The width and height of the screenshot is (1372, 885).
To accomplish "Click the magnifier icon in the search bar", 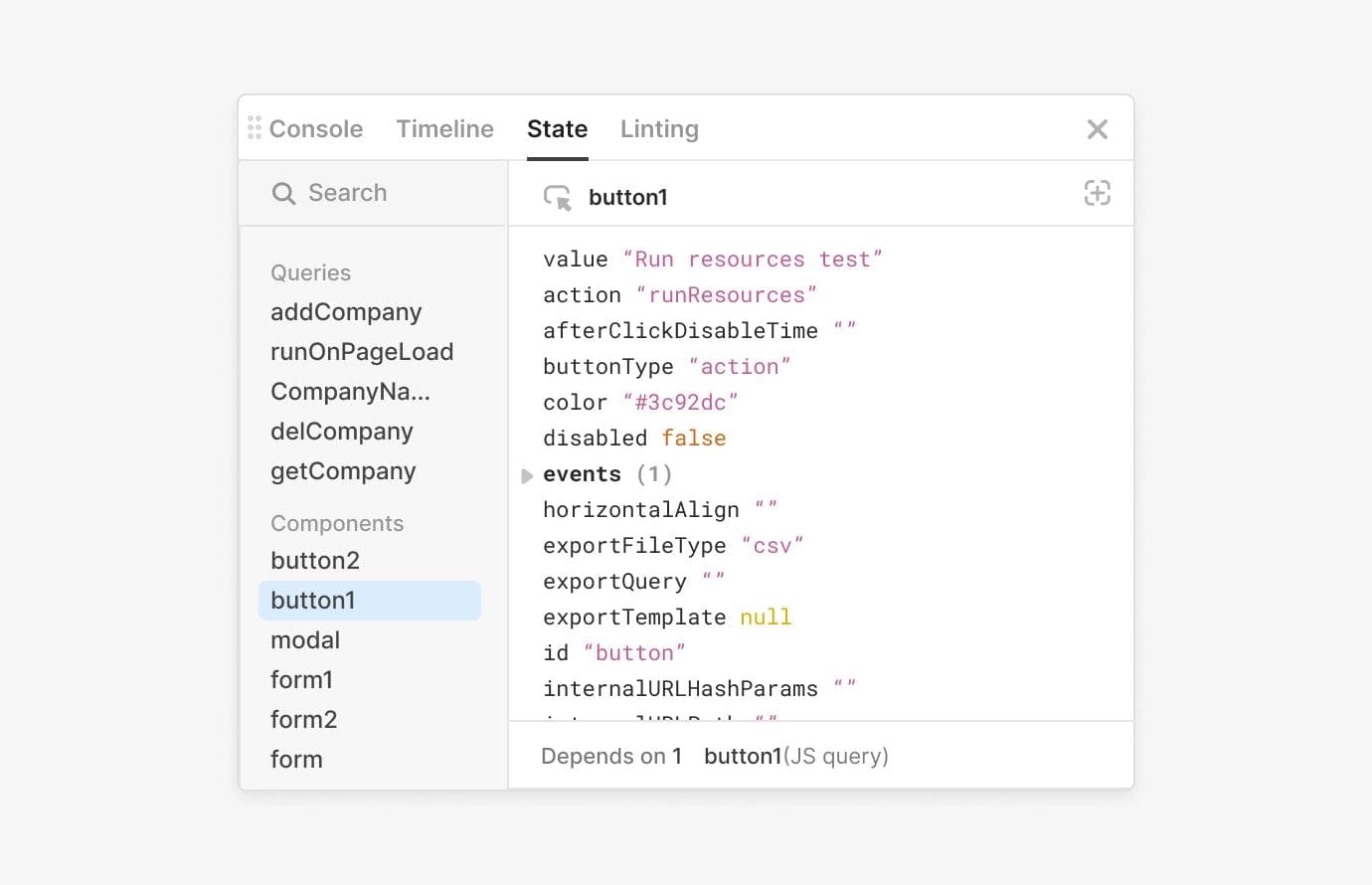I will click(284, 193).
